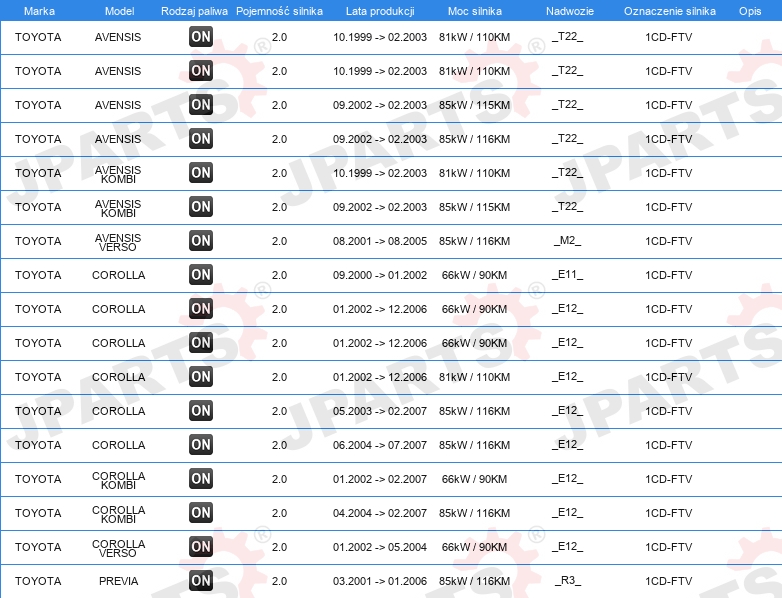Click ON icon in COROLLA 81kW / 110KM row
The width and height of the screenshot is (782, 598).
point(201,377)
